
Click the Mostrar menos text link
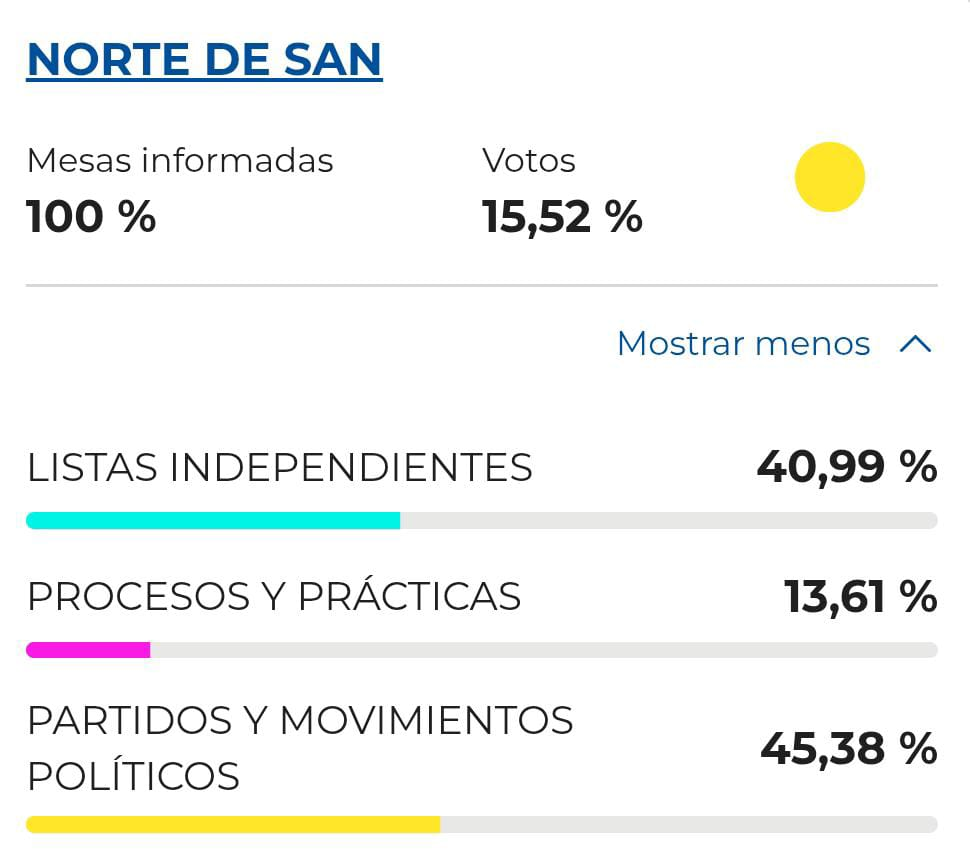[743, 344]
